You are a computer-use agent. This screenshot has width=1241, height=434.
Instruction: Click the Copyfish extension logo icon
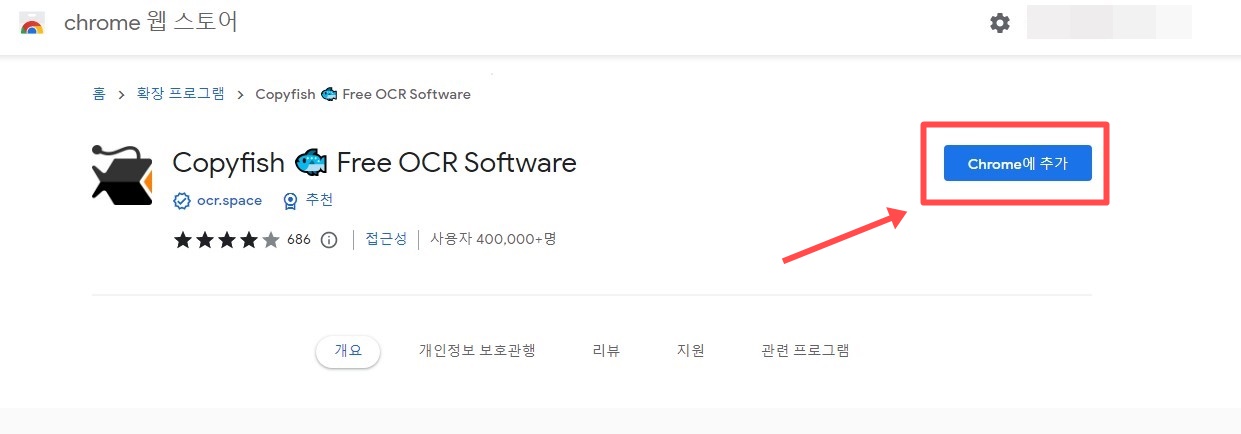[122, 175]
